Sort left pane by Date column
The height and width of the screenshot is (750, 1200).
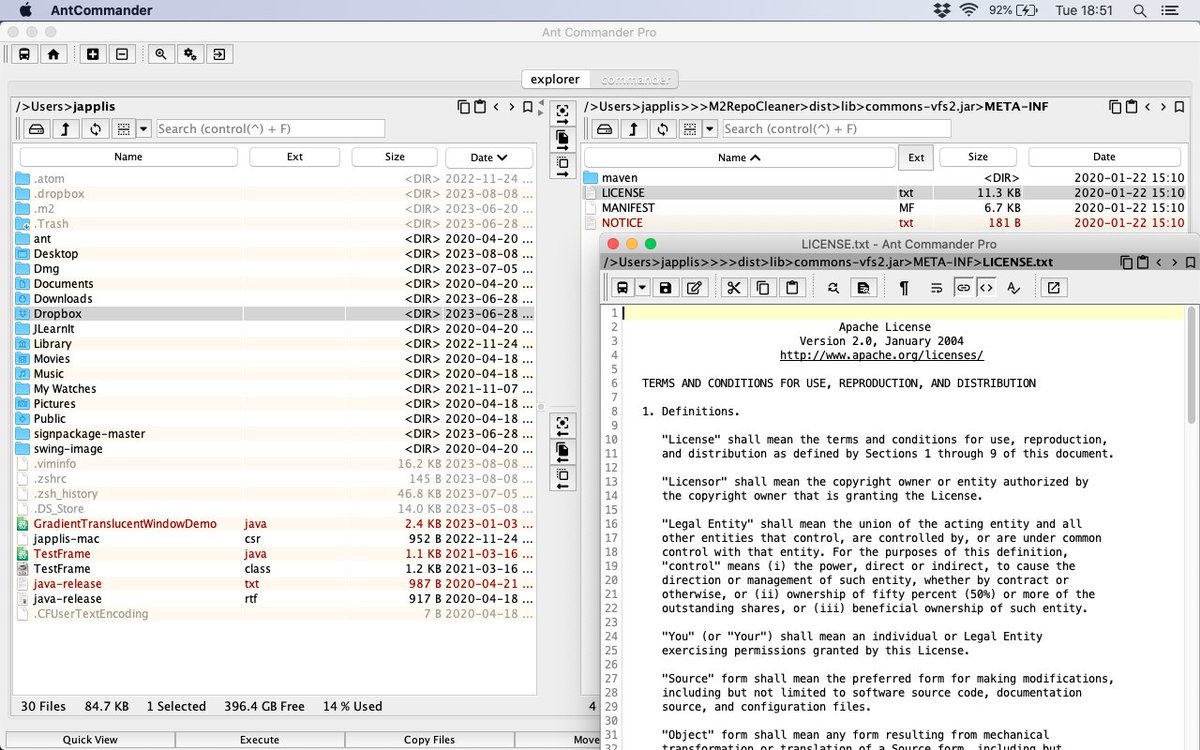click(489, 157)
